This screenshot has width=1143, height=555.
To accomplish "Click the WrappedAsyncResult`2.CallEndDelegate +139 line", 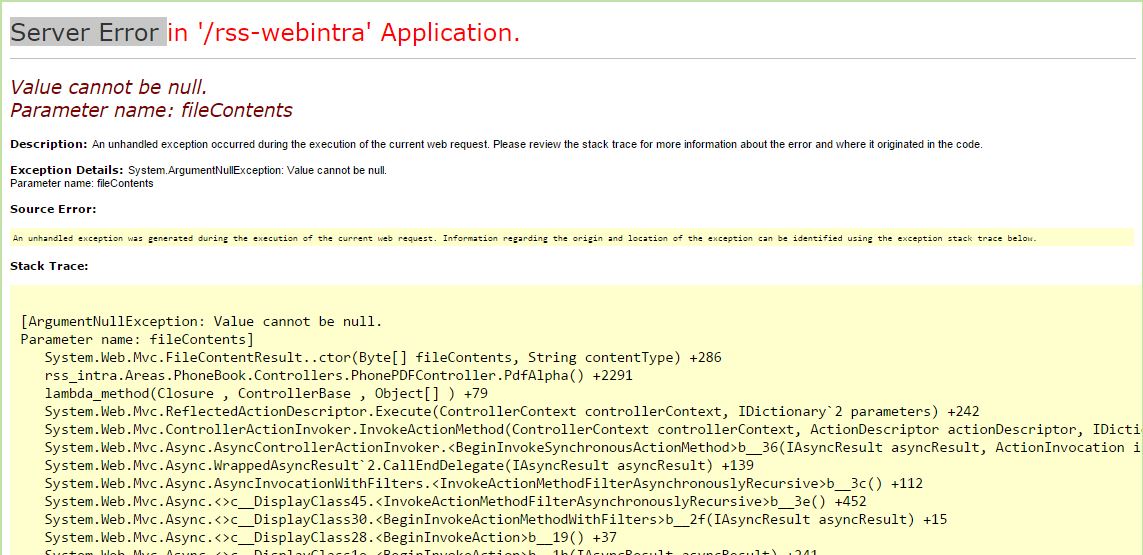I will click(x=399, y=465).
